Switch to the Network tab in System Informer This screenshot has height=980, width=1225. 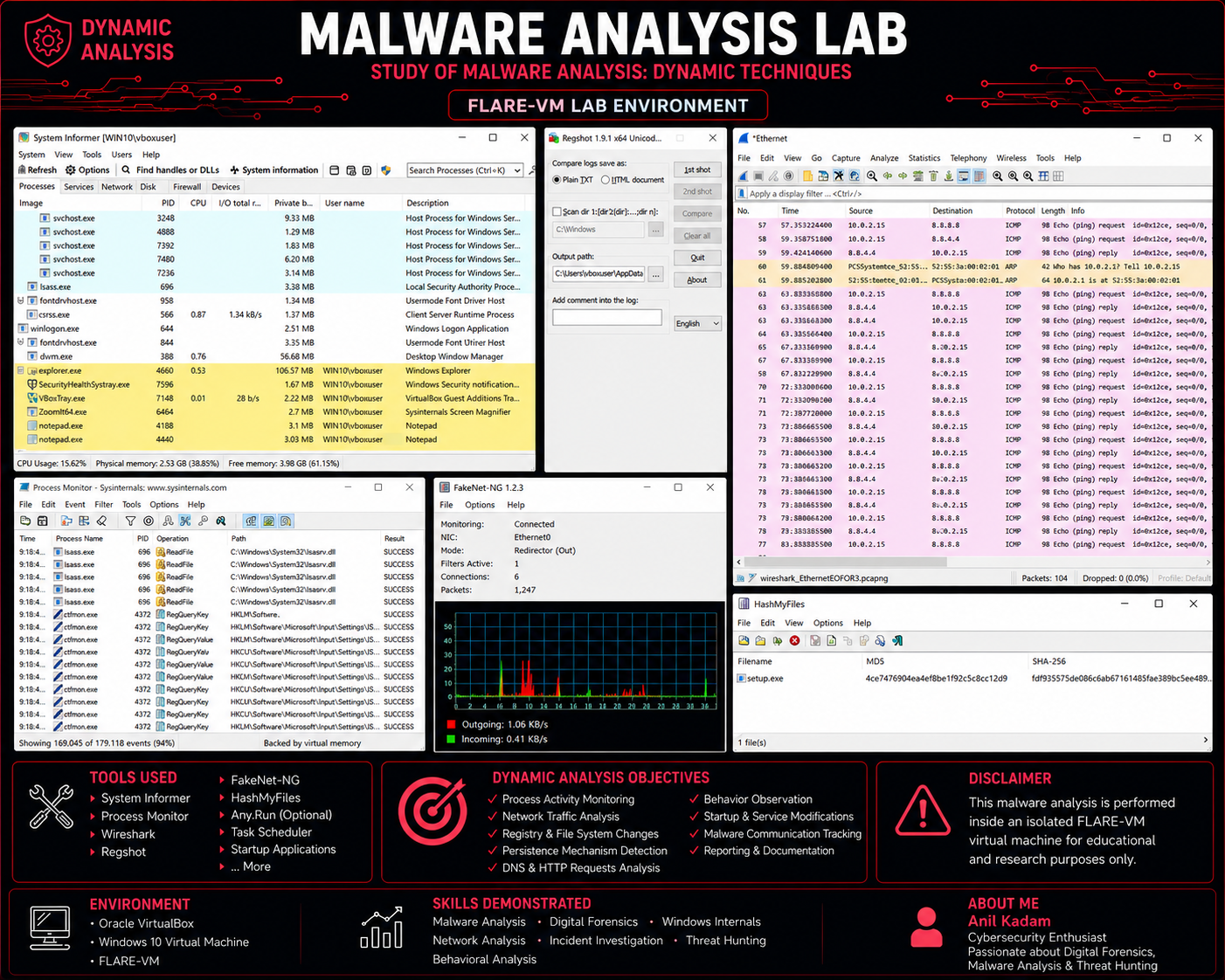pyautogui.click(x=117, y=187)
